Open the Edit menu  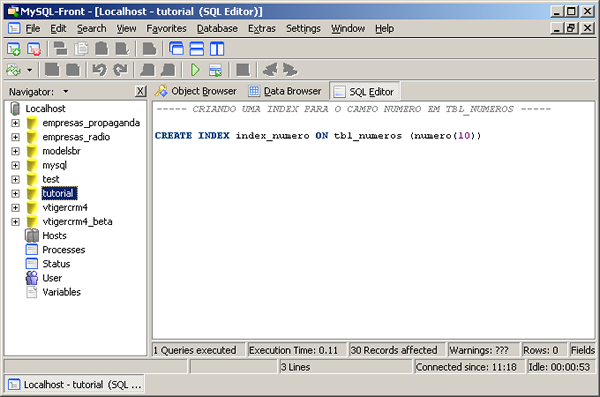(58, 29)
